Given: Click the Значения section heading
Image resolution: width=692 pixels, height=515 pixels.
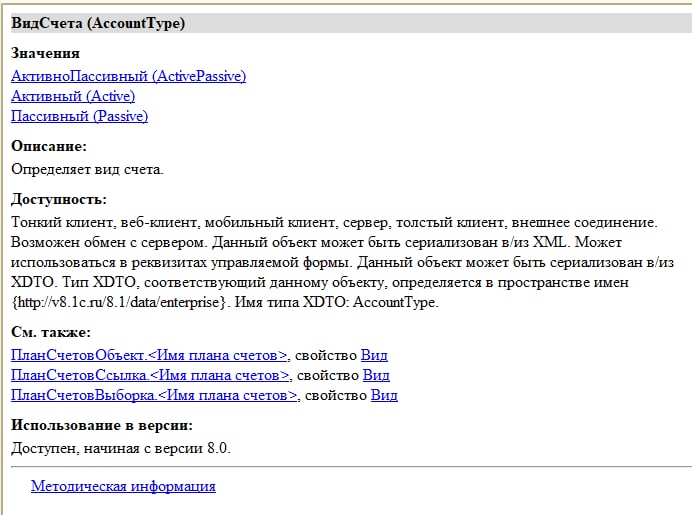Looking at the screenshot, I should pos(45,53).
